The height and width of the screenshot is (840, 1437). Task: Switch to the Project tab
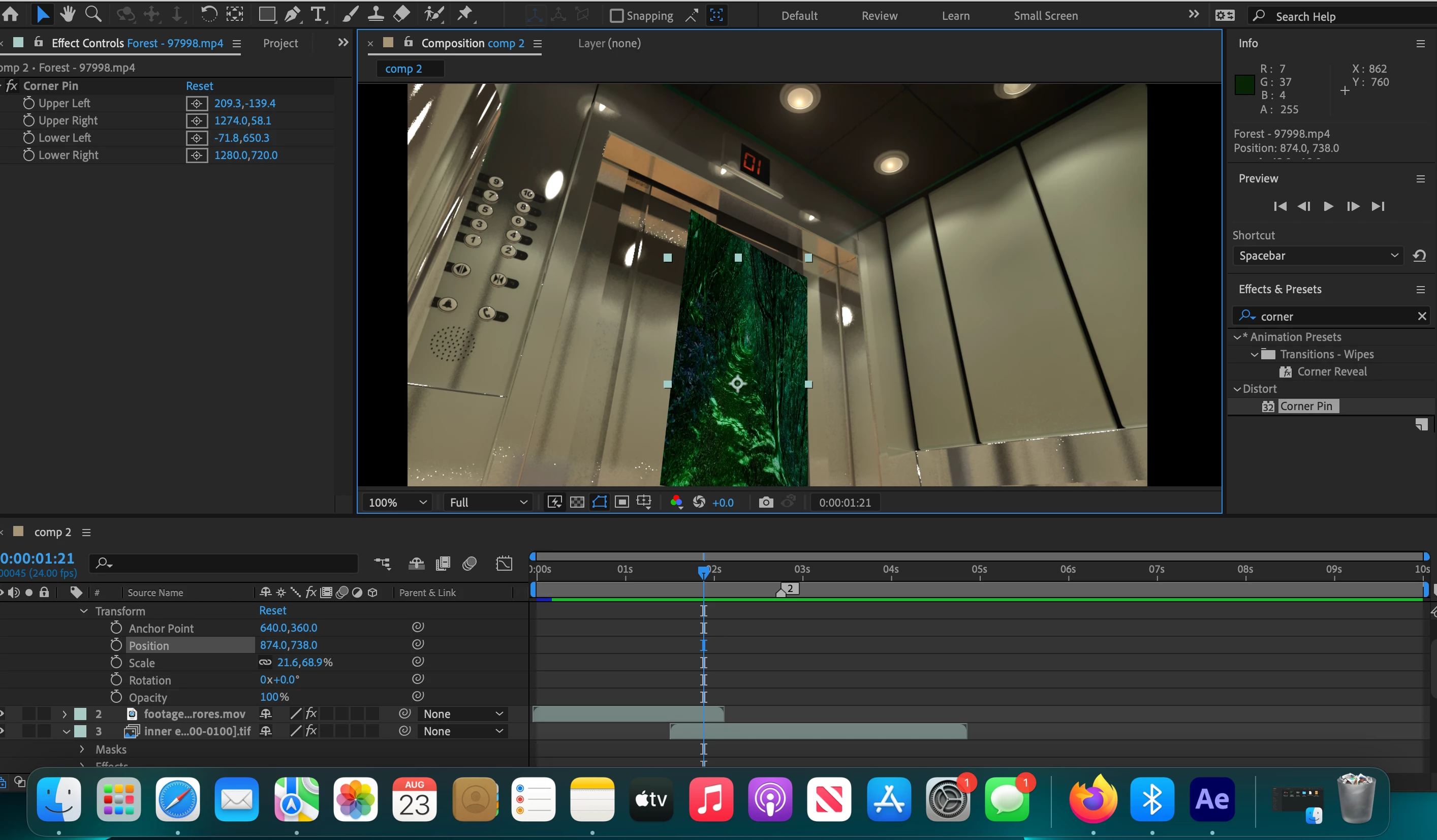click(x=280, y=43)
